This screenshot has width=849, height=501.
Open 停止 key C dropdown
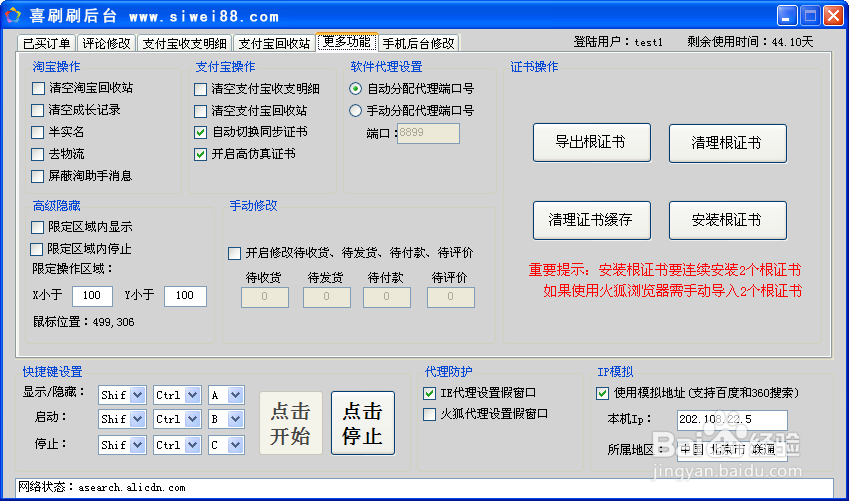(236, 445)
